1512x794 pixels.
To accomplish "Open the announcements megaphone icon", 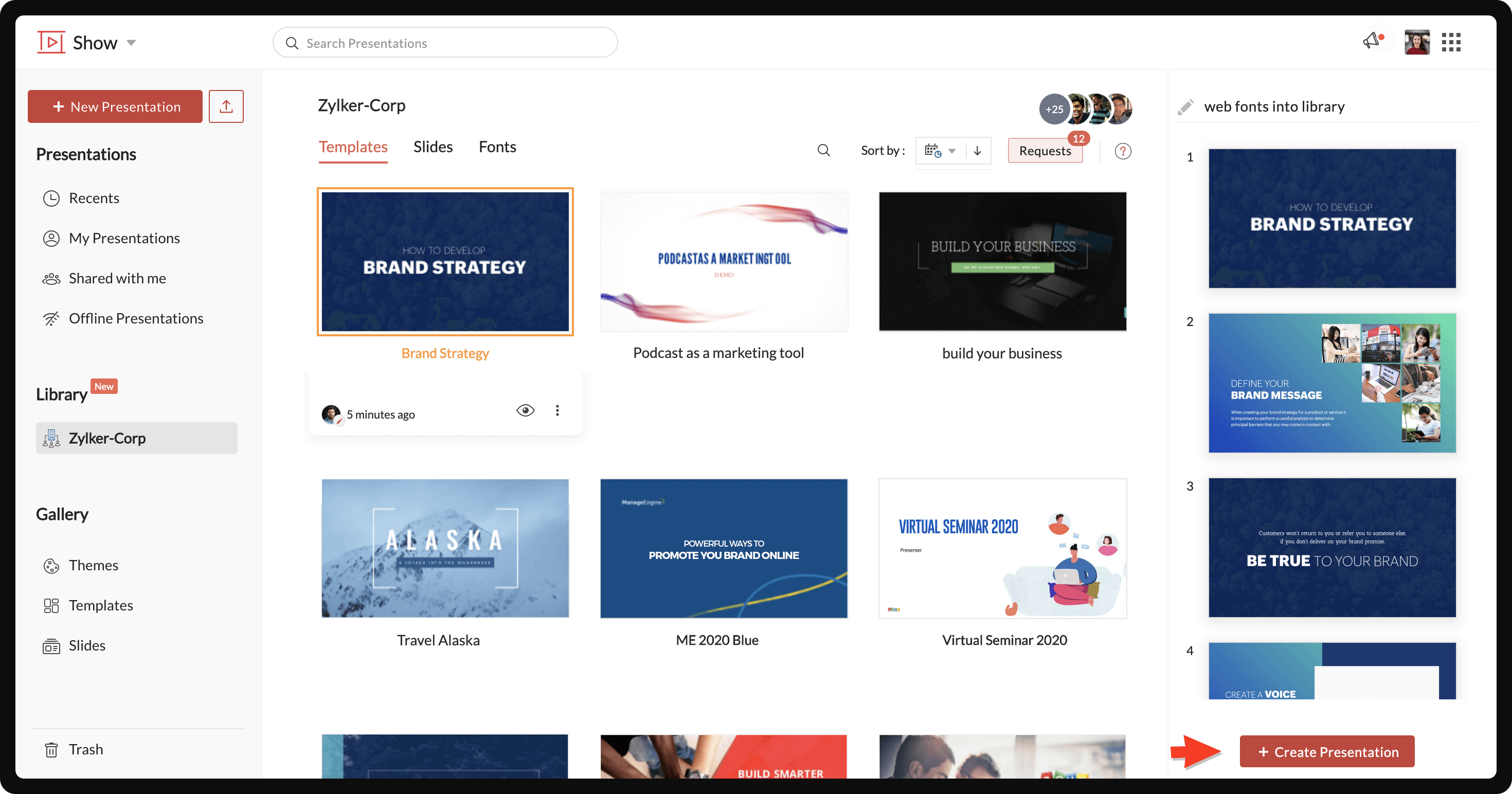I will pos(1373,41).
